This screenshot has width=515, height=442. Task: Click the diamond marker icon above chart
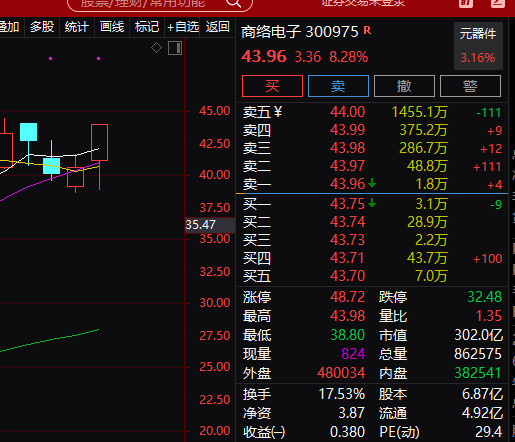[x=156, y=48]
